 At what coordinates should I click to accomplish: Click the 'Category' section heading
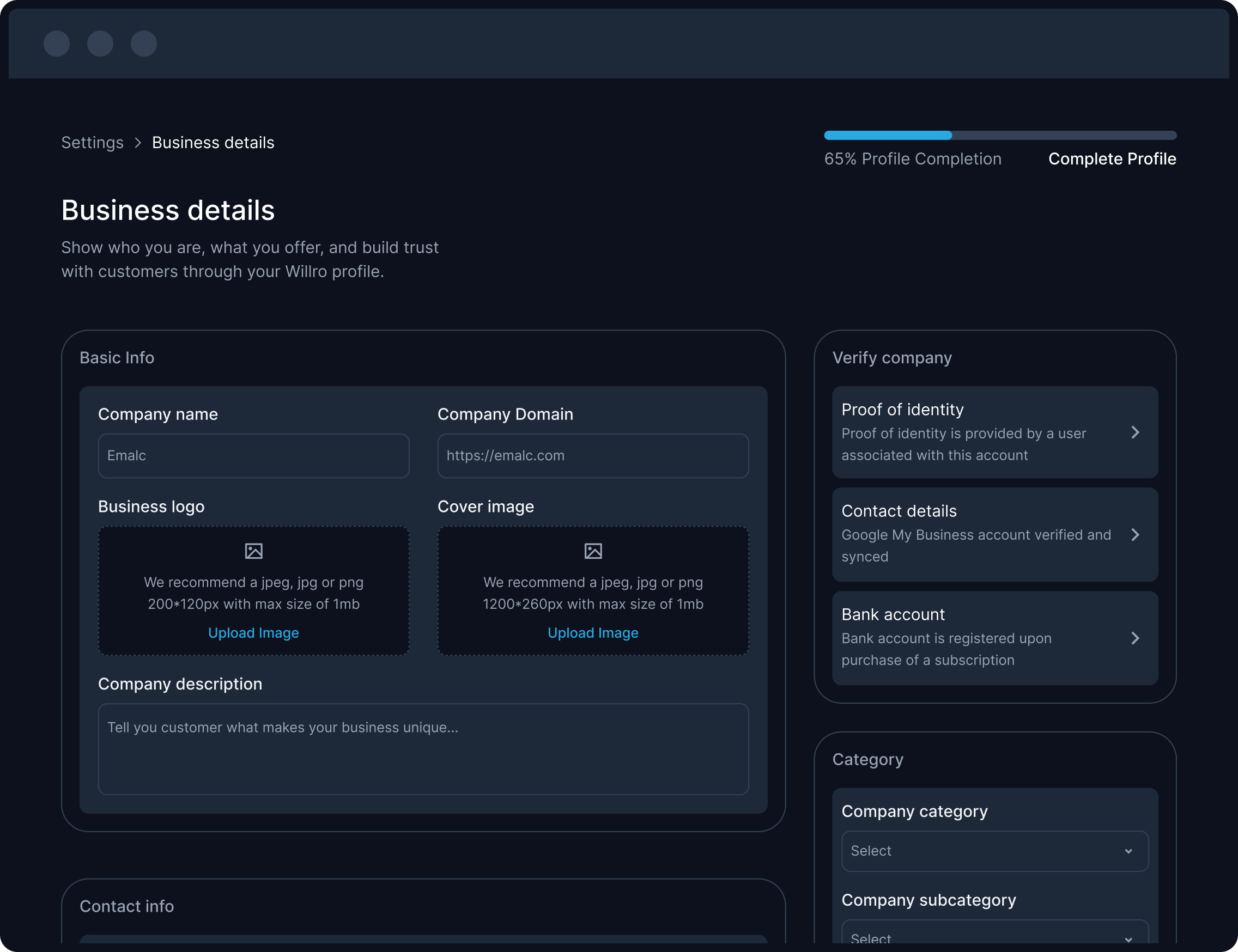(x=867, y=759)
